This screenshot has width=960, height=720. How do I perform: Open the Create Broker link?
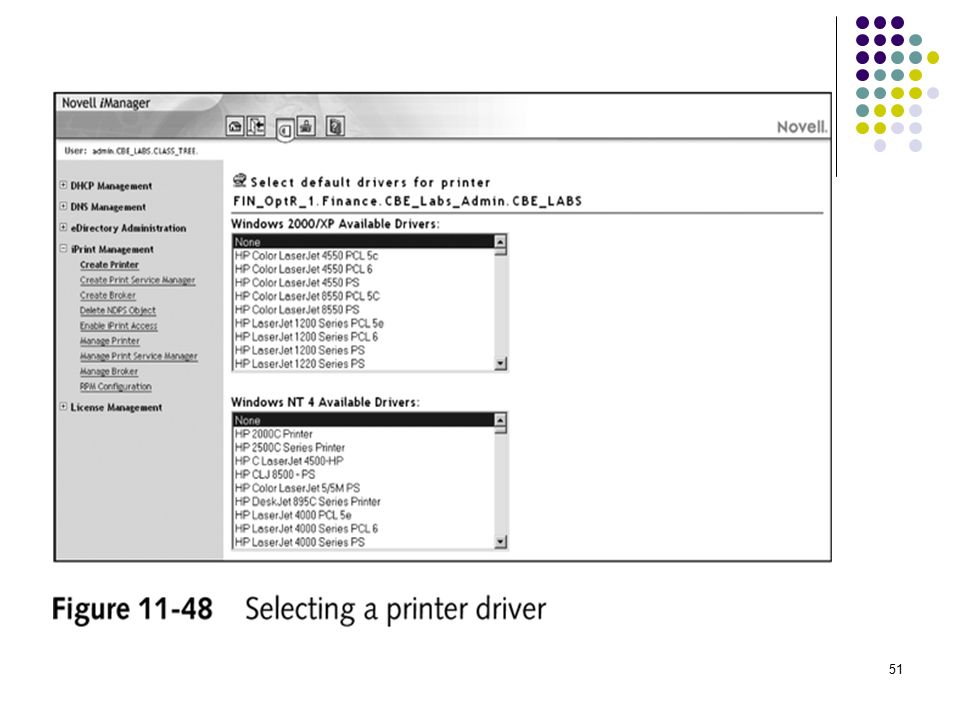click(x=107, y=295)
